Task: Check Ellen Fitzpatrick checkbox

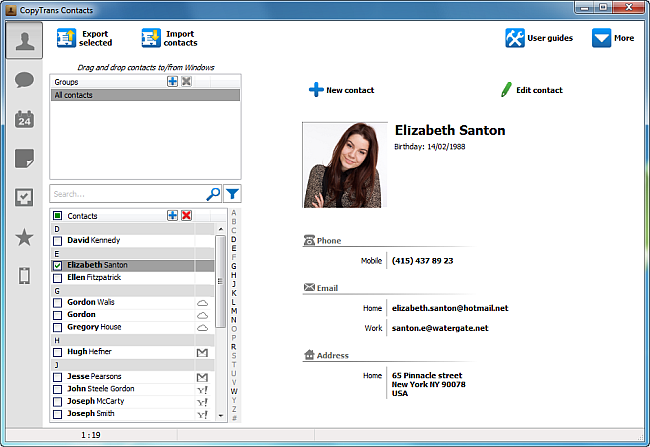Action: [x=58, y=278]
